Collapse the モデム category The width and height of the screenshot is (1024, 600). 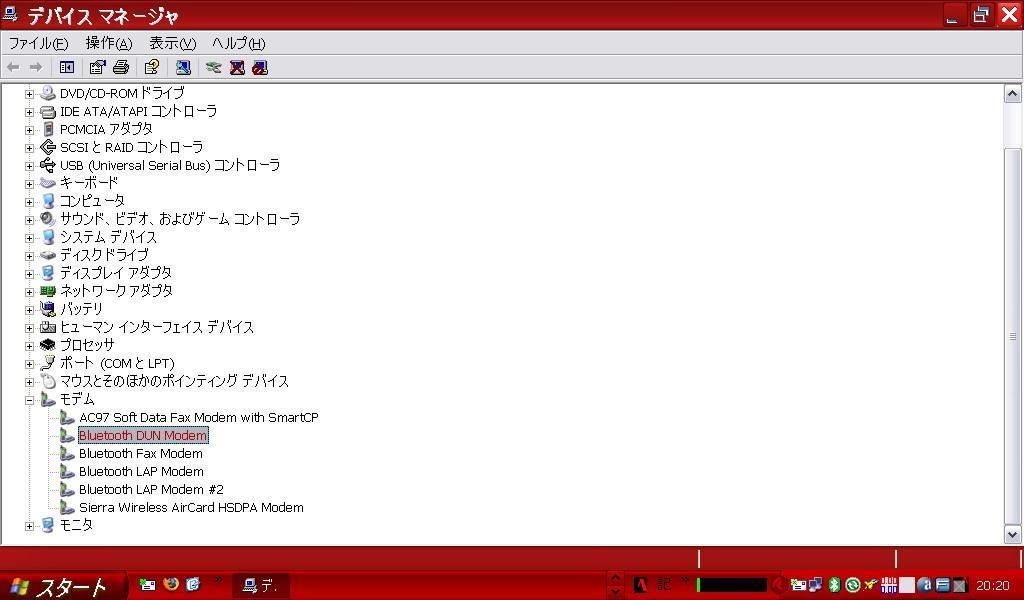(x=30, y=400)
